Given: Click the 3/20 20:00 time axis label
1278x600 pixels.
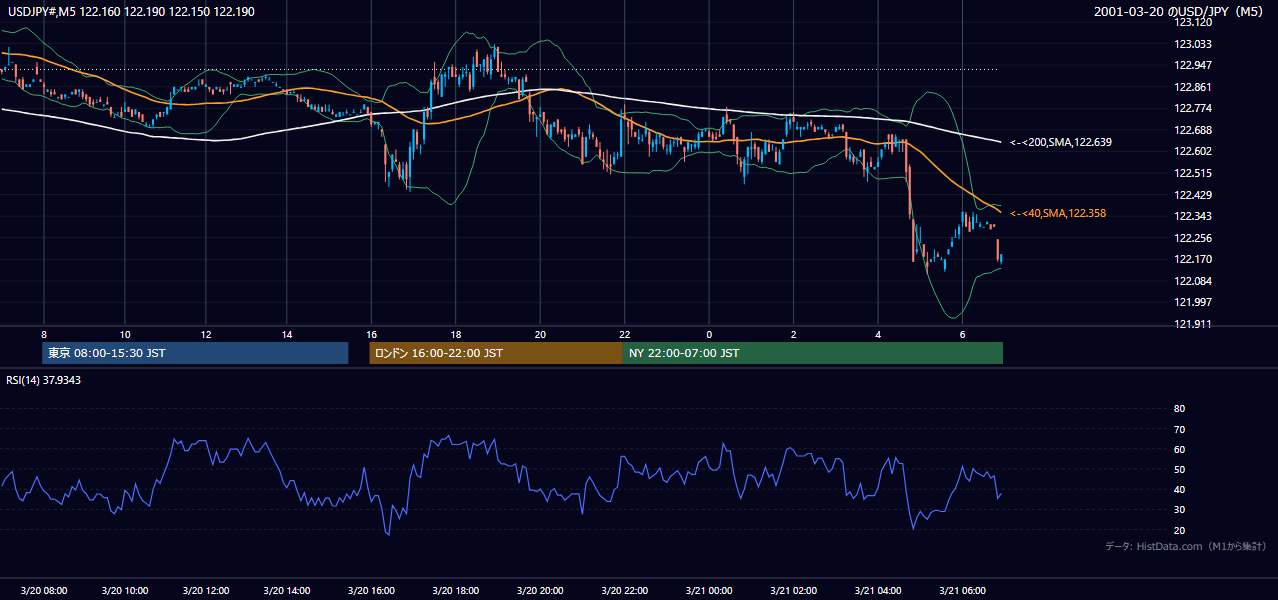Looking at the screenshot, I should click(x=539, y=590).
